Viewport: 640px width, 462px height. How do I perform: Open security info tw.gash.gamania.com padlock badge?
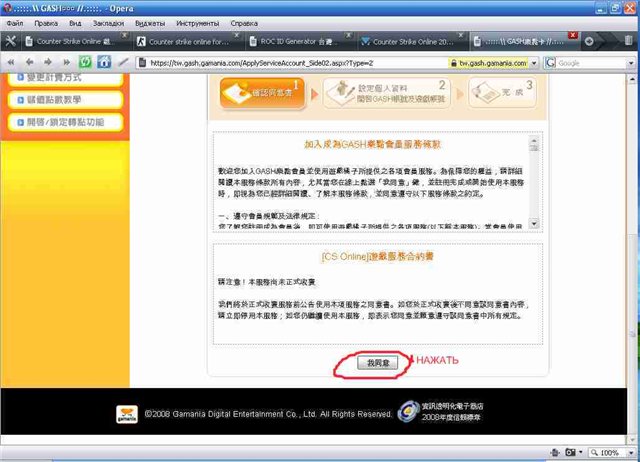[488, 63]
